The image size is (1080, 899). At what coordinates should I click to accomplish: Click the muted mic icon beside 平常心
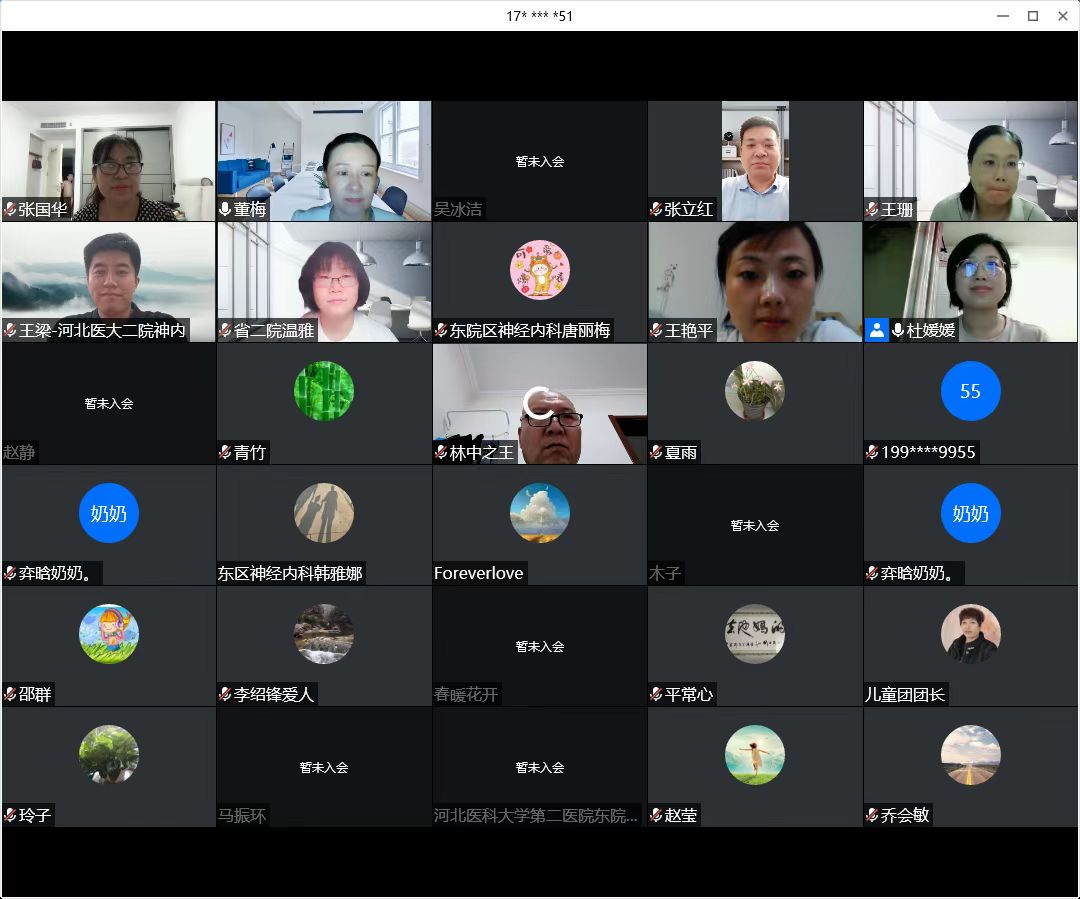click(x=657, y=695)
